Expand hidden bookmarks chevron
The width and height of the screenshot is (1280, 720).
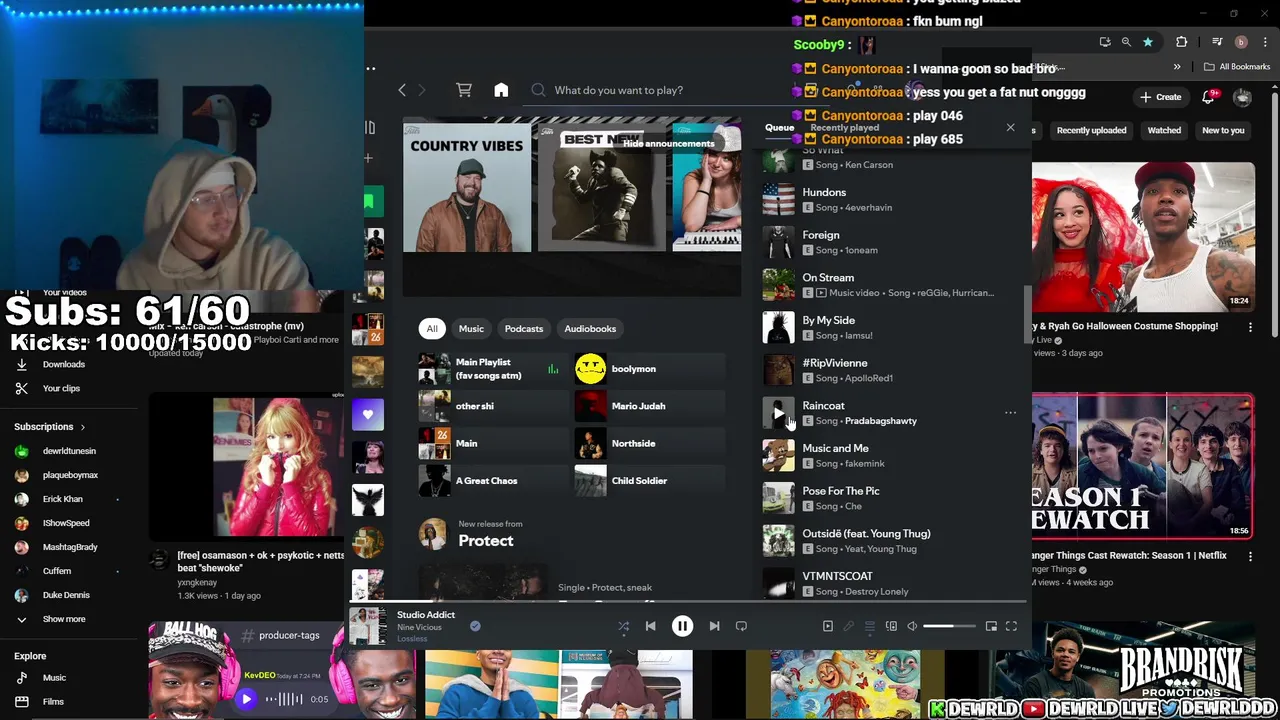tap(1177, 67)
